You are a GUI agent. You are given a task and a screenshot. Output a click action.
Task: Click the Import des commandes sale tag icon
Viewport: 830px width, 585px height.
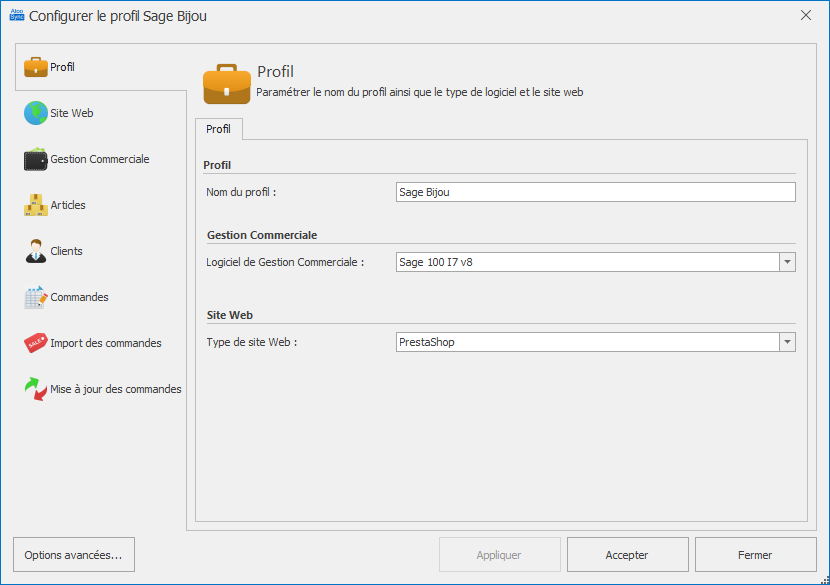36,343
